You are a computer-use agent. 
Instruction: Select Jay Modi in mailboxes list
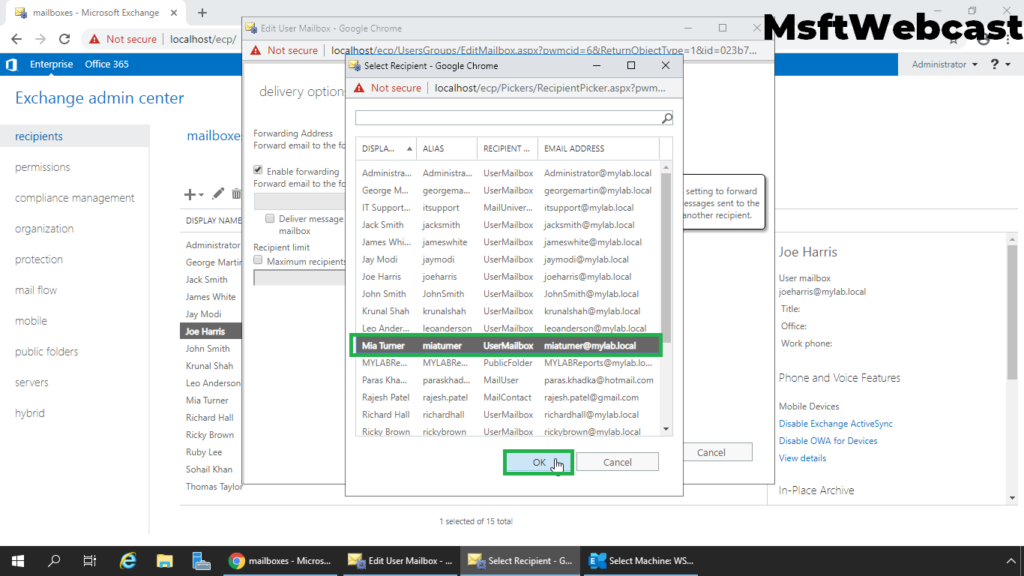[x=203, y=314]
